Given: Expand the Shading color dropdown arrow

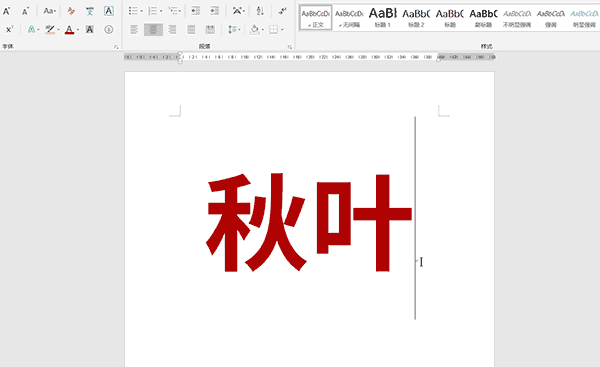Looking at the screenshot, I should click(x=262, y=30).
